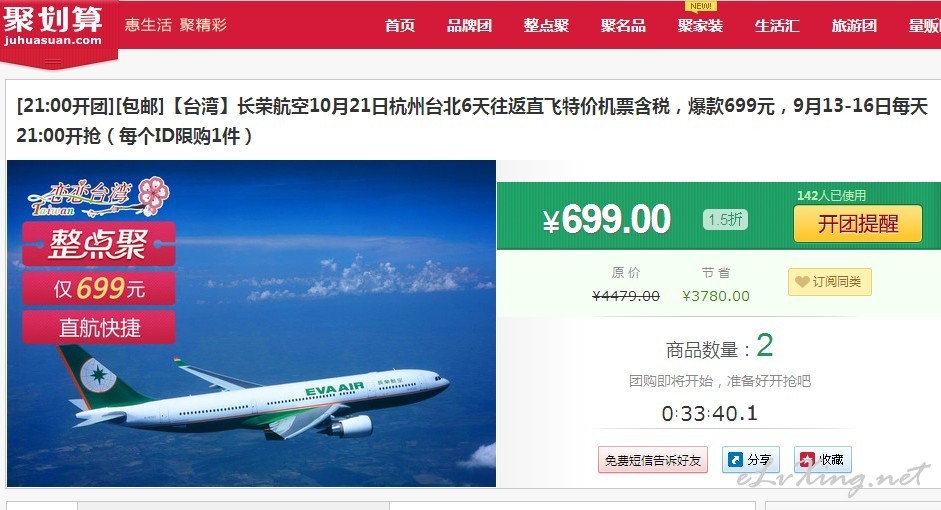Click the EVA Air airplane product image
The width and height of the screenshot is (941, 510).
[251, 323]
